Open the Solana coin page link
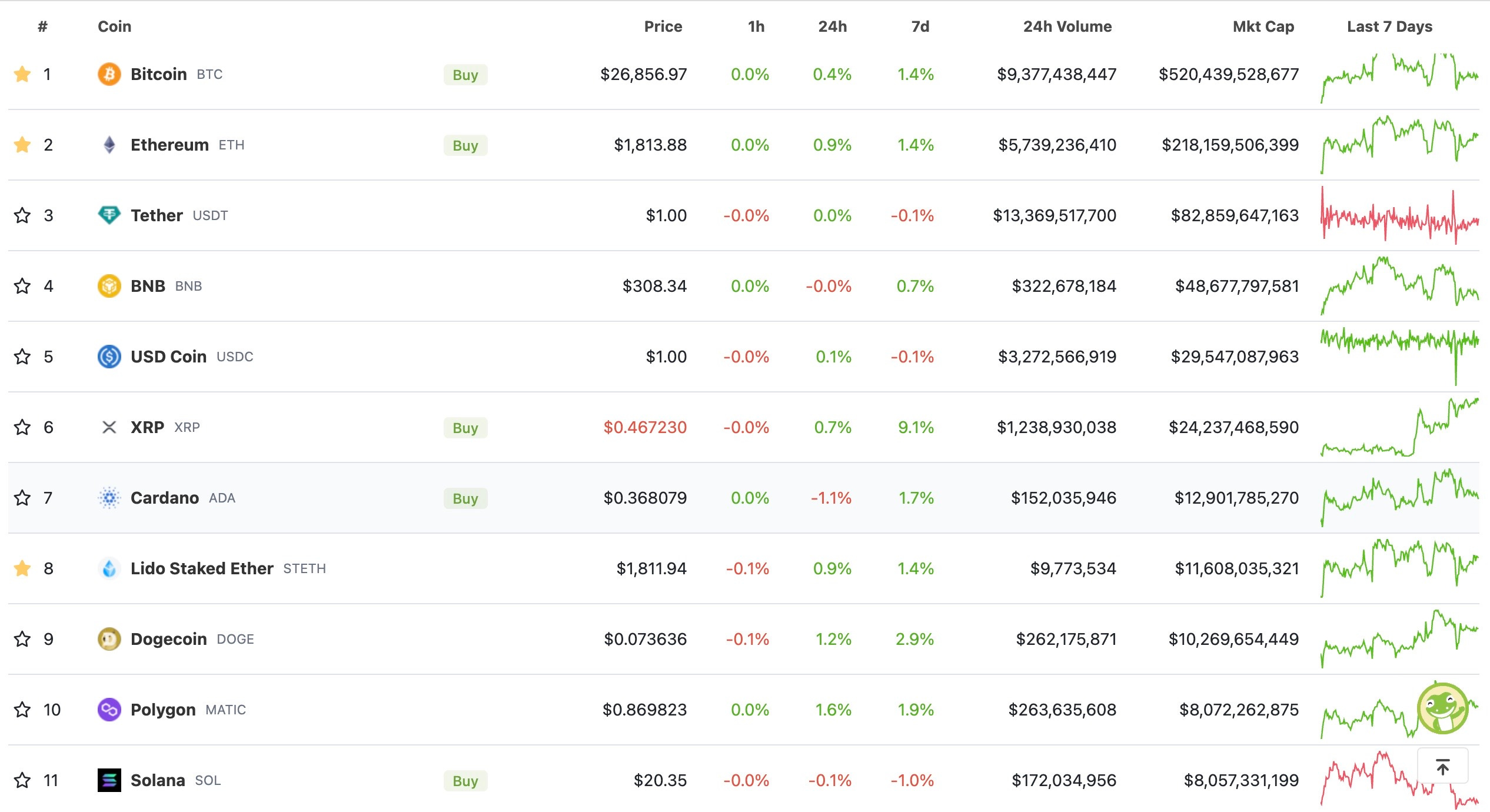This screenshot has width=1490, height=812. click(x=158, y=780)
